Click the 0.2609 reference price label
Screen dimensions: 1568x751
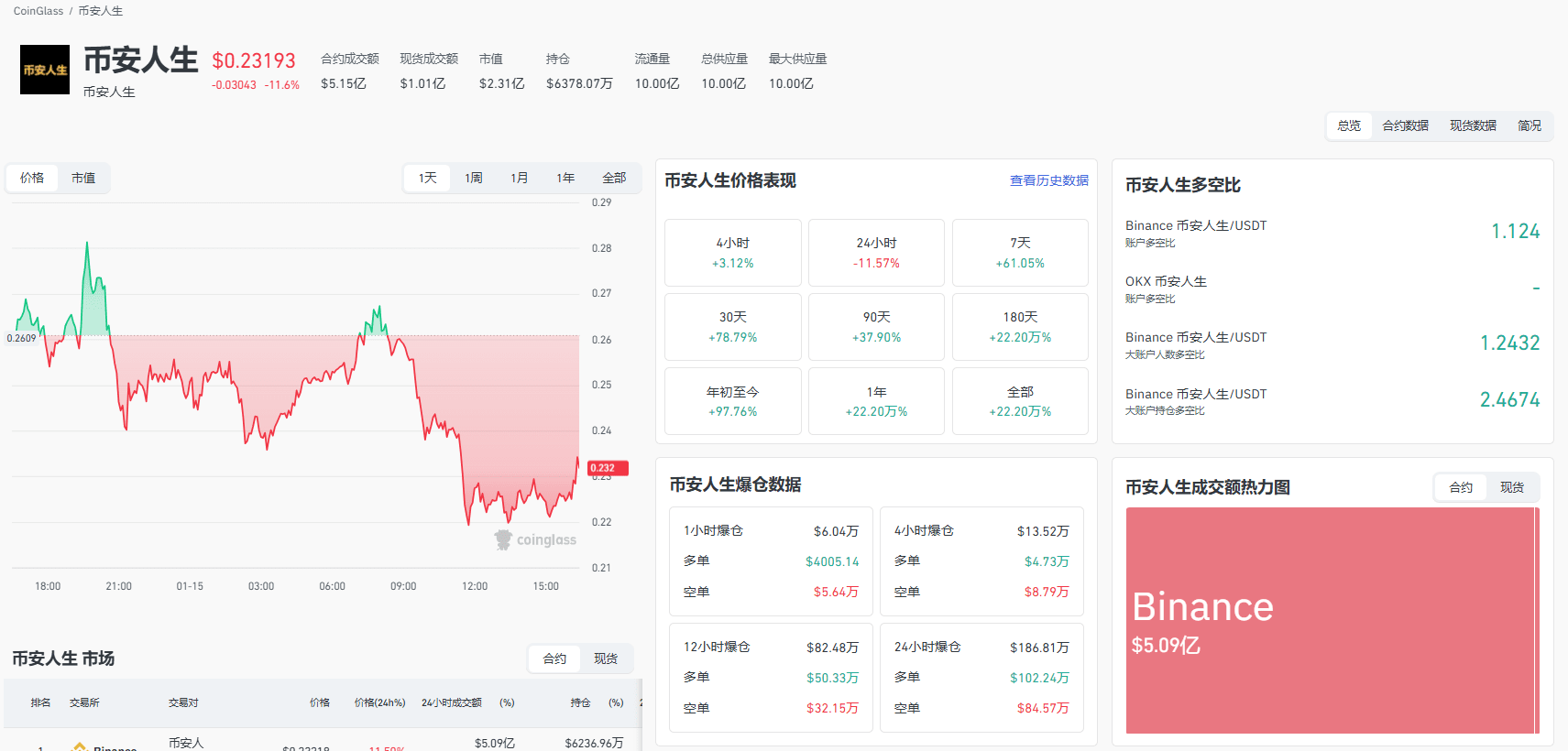tap(22, 338)
